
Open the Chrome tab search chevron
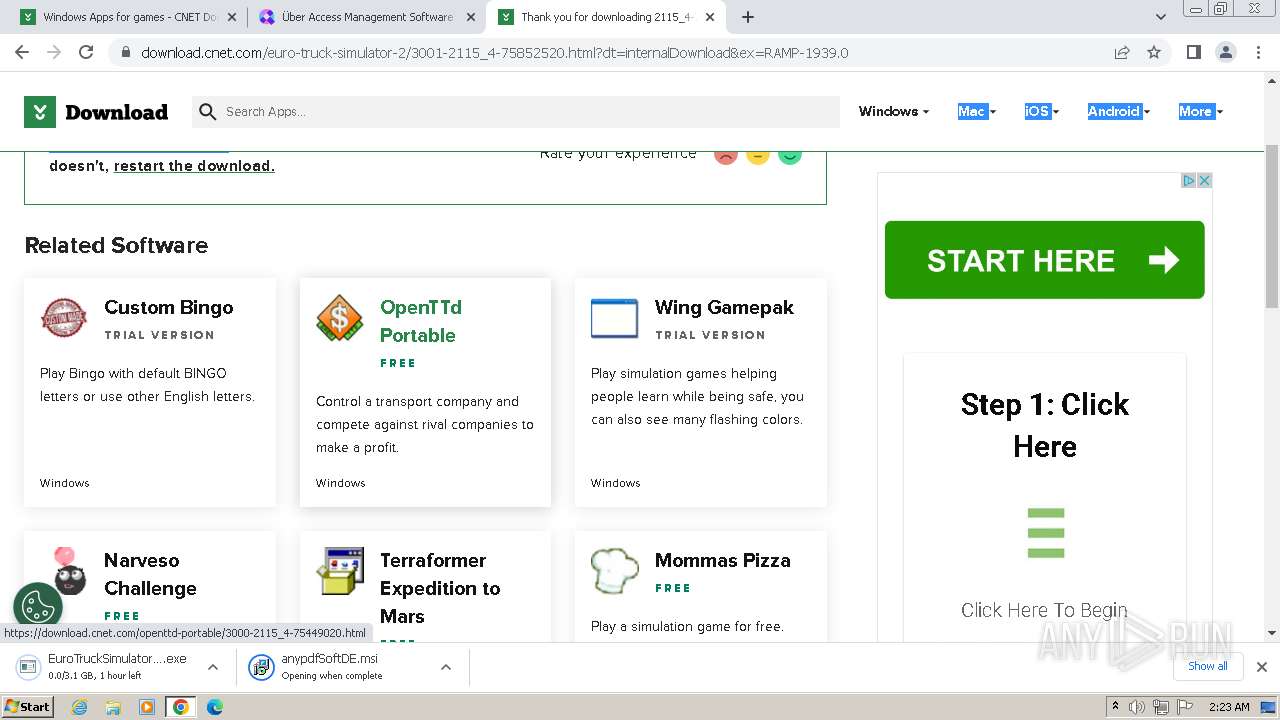point(1160,17)
